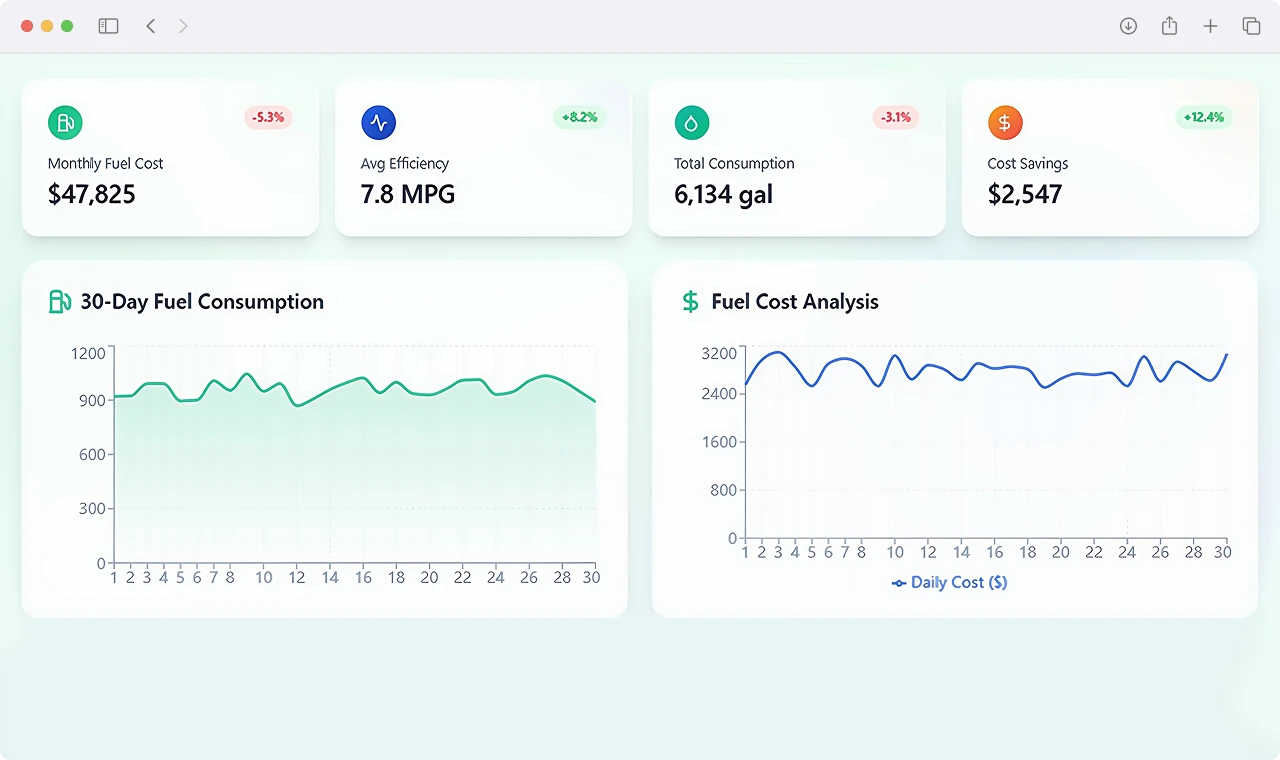Click the share icon in toolbar
This screenshot has height=760, width=1280.
[x=1169, y=26]
